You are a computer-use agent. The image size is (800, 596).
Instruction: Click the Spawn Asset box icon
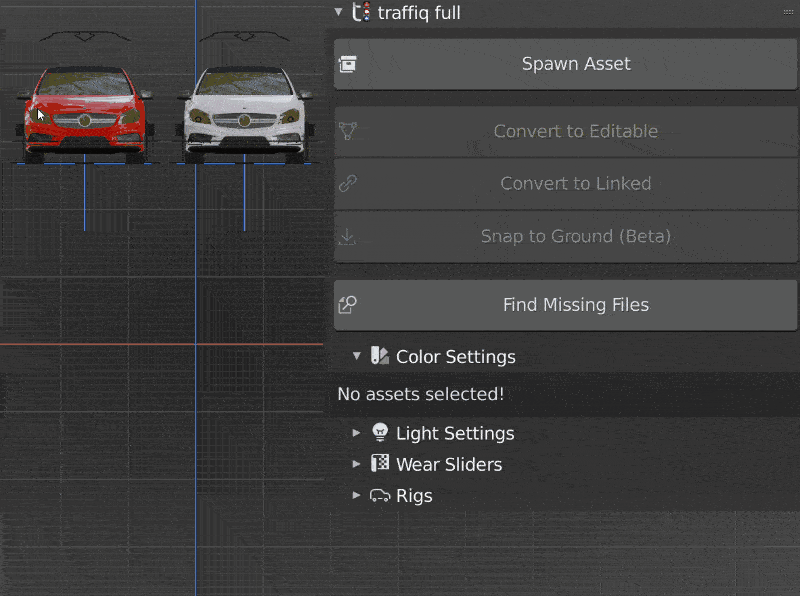(347, 64)
